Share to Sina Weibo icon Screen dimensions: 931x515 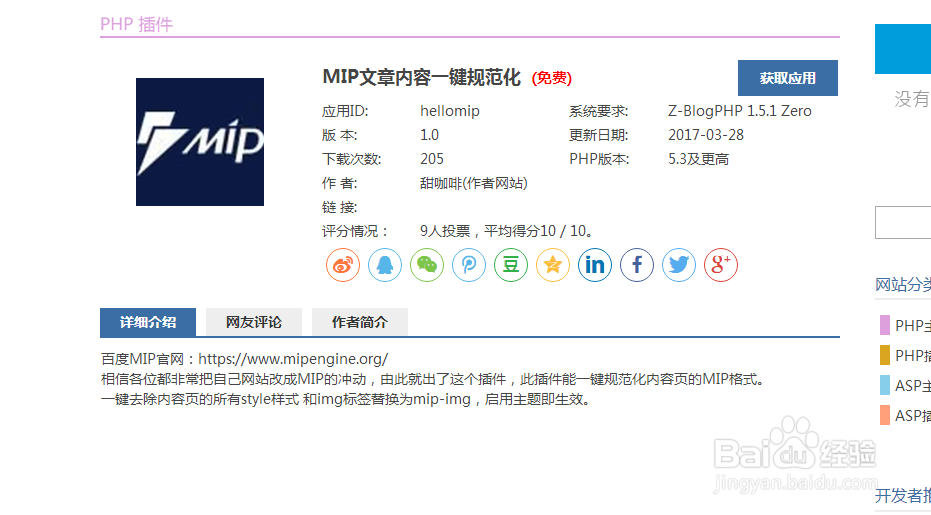(x=343, y=265)
